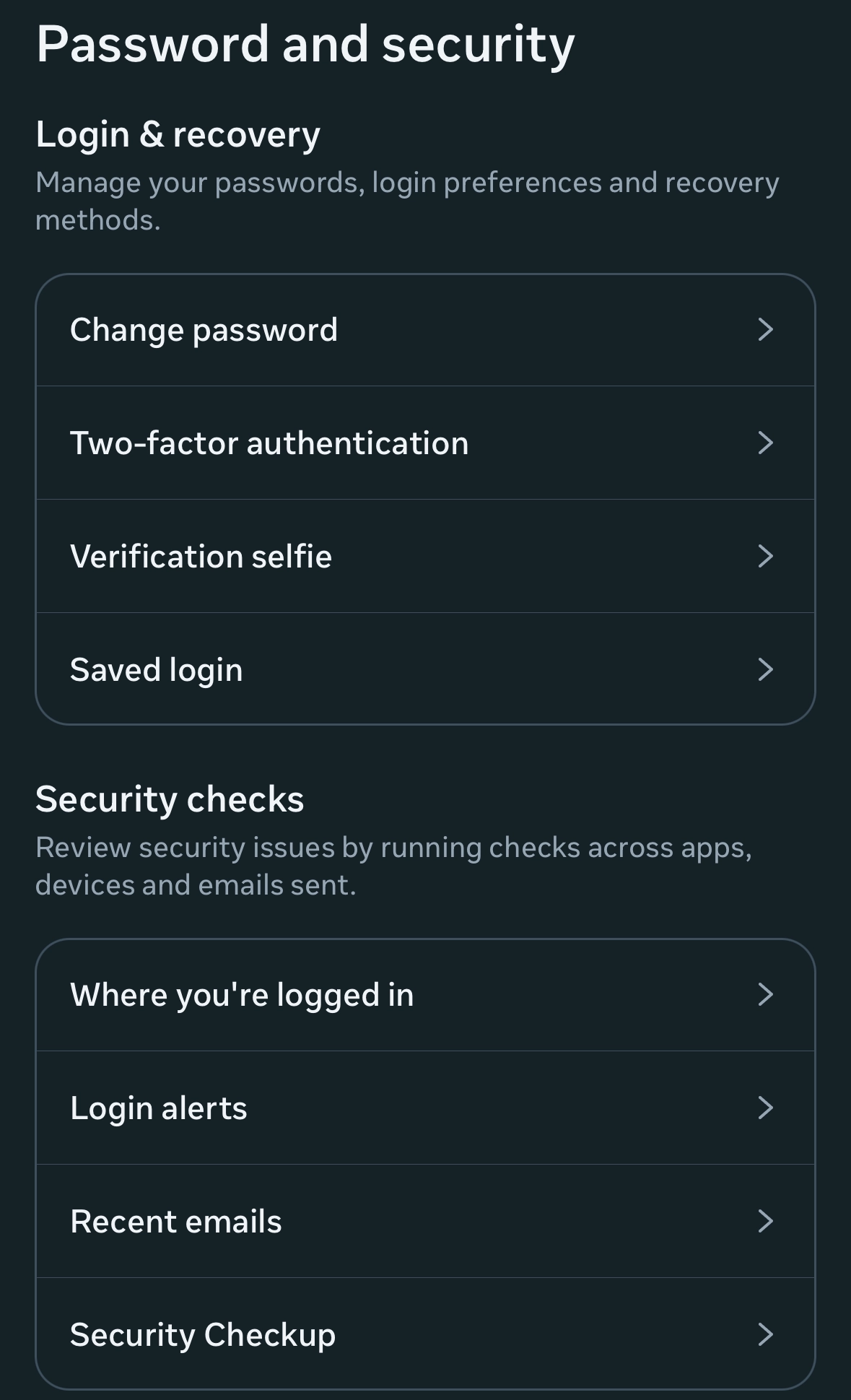The height and width of the screenshot is (1400, 851).
Task: Tap the arrow next to Two-factor authentication
Action: (x=765, y=443)
